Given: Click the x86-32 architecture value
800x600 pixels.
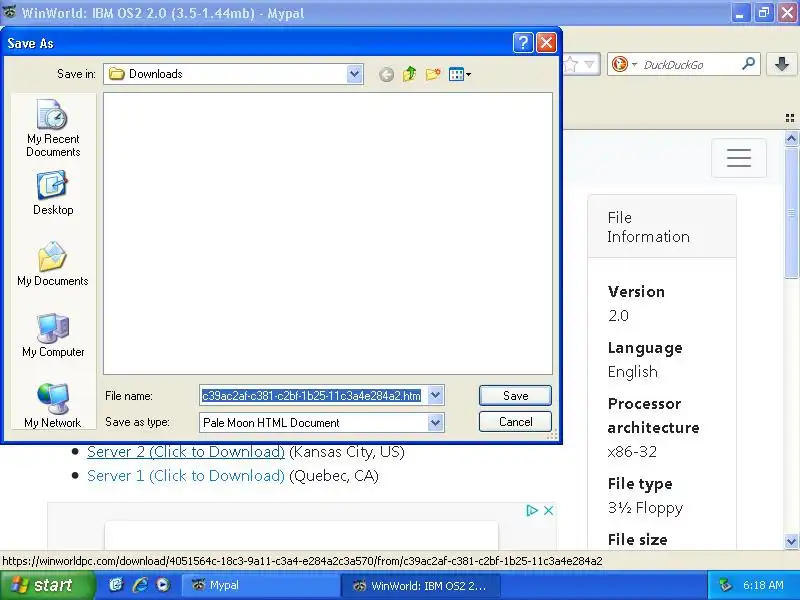Looking at the screenshot, I should click(x=632, y=452).
